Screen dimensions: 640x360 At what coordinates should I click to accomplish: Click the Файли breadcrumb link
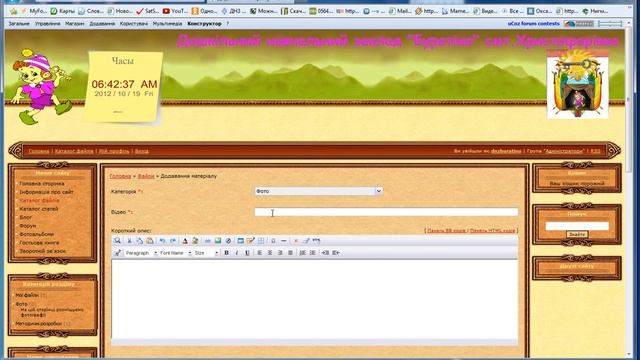(146, 176)
